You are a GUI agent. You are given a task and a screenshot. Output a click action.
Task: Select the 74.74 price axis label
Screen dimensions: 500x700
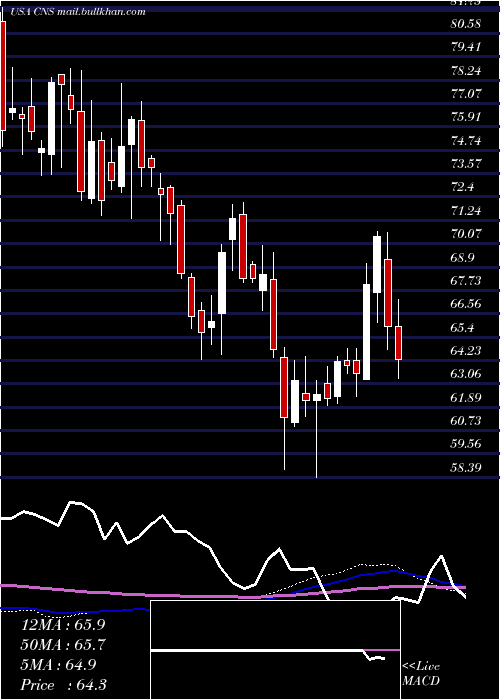pos(466,141)
